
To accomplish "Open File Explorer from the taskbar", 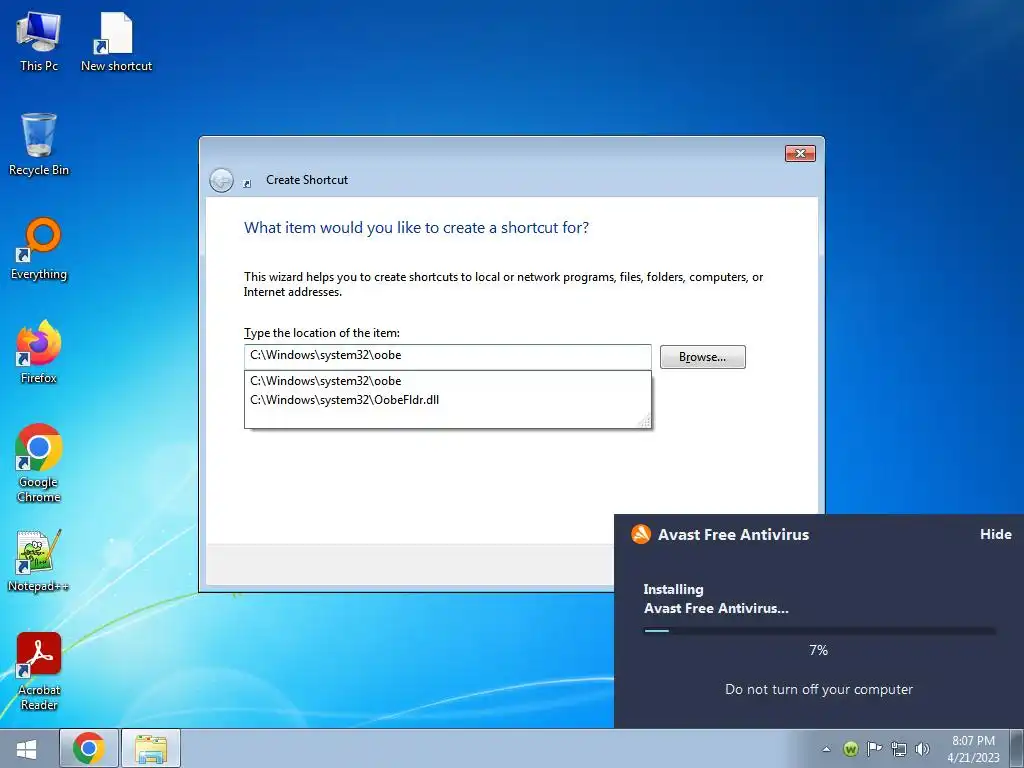I will tap(151, 748).
